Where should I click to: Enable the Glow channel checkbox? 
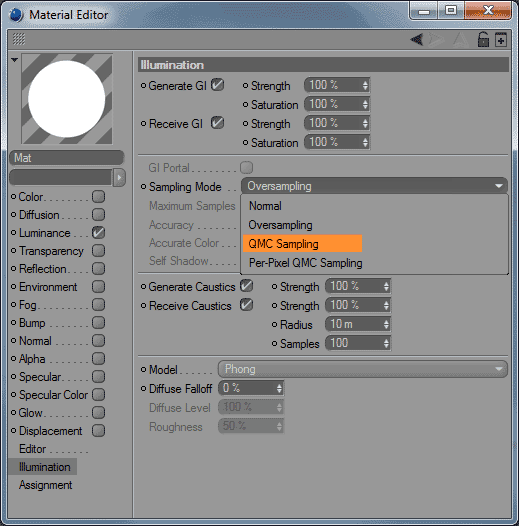pos(98,413)
